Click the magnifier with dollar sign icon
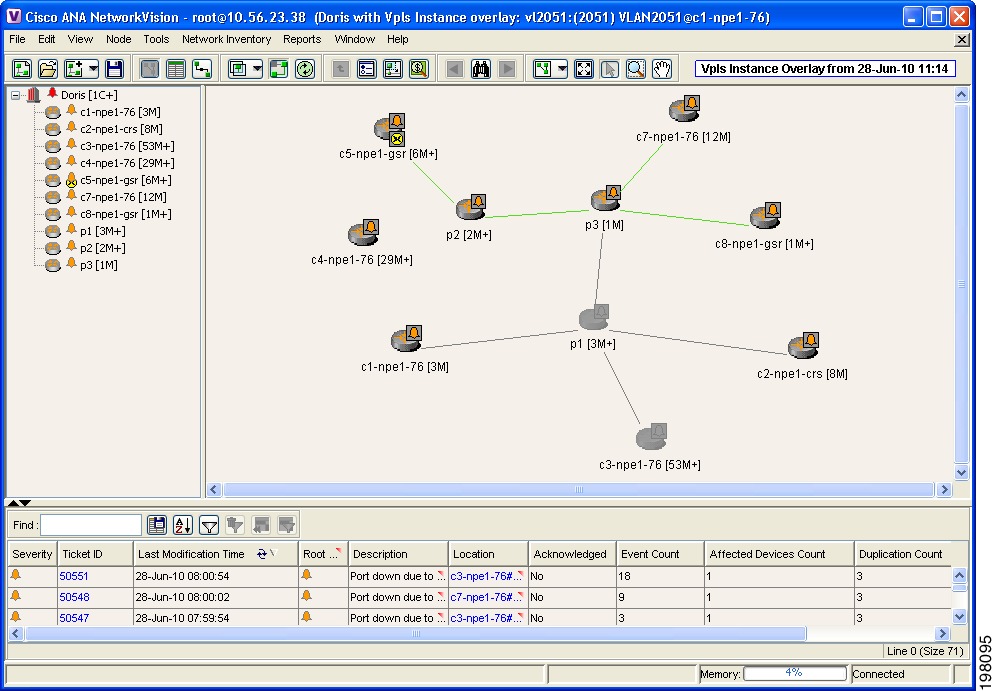This screenshot has height=691, width=996. (419, 69)
